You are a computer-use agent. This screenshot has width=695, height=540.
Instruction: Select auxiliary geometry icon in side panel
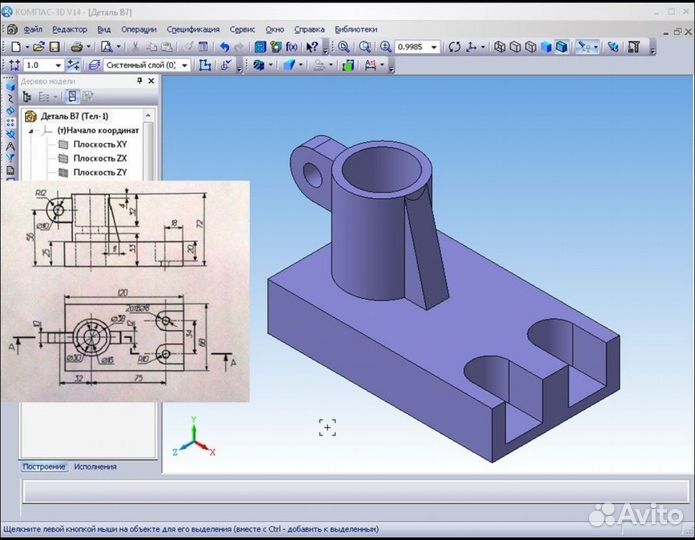tap(11, 134)
